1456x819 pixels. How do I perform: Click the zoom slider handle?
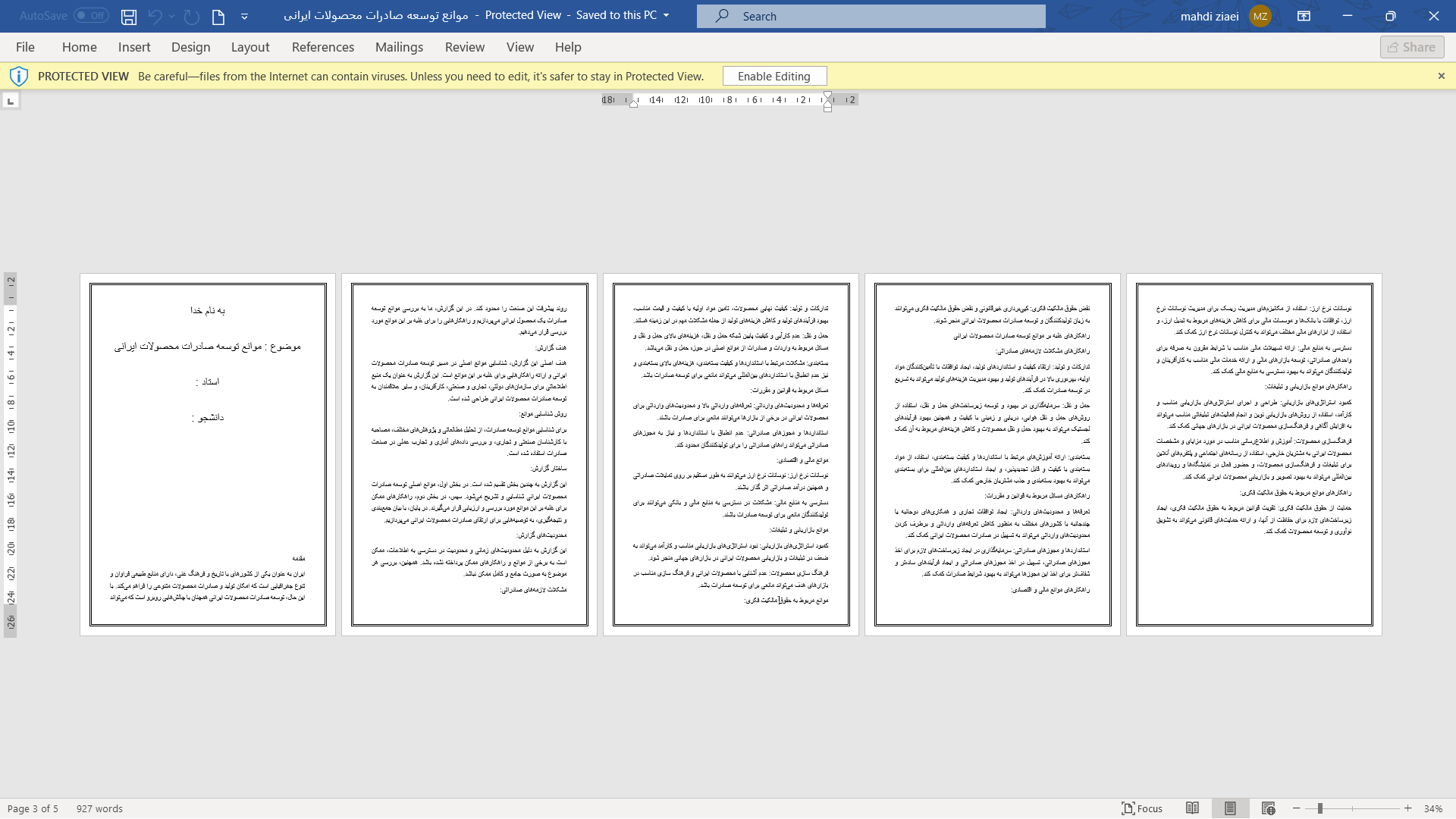pos(1320,808)
